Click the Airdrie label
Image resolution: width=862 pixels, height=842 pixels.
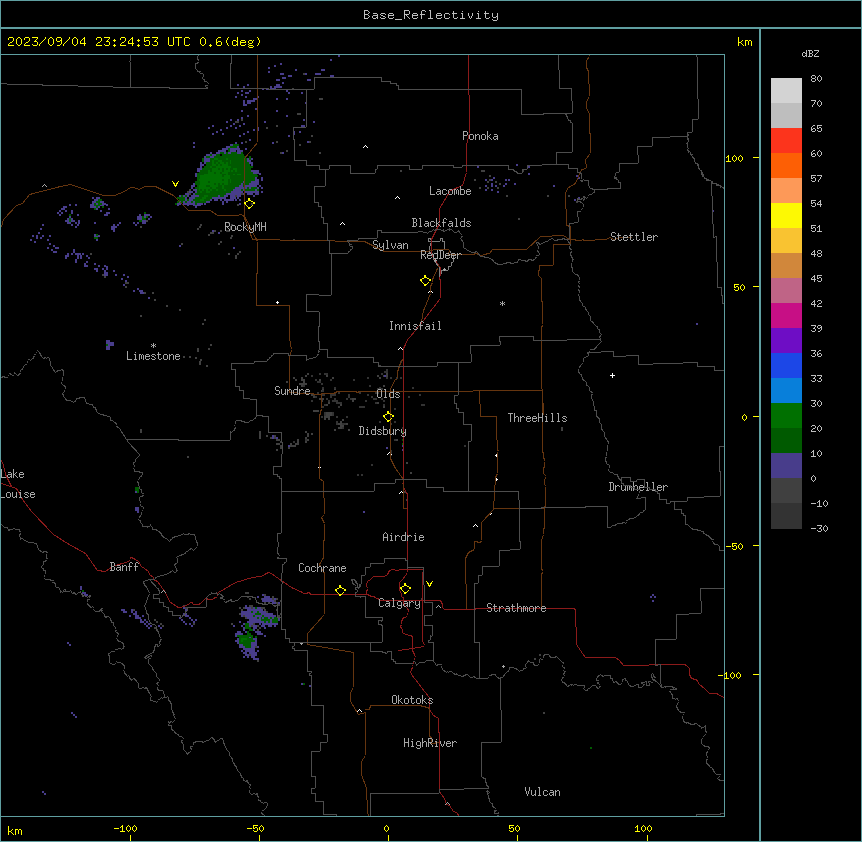tap(404, 537)
